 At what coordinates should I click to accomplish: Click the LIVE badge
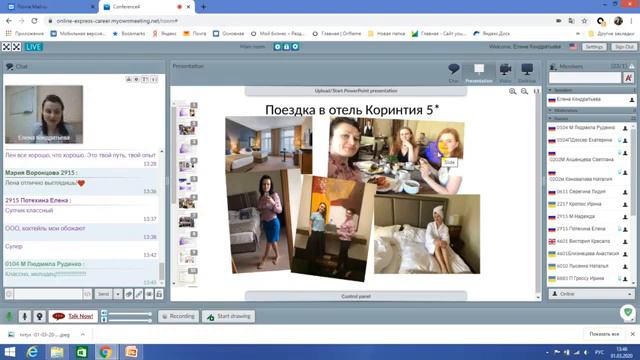point(33,47)
